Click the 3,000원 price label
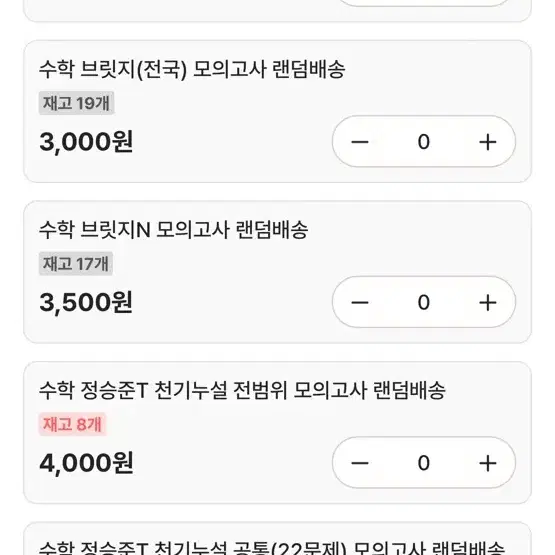 coord(86,142)
